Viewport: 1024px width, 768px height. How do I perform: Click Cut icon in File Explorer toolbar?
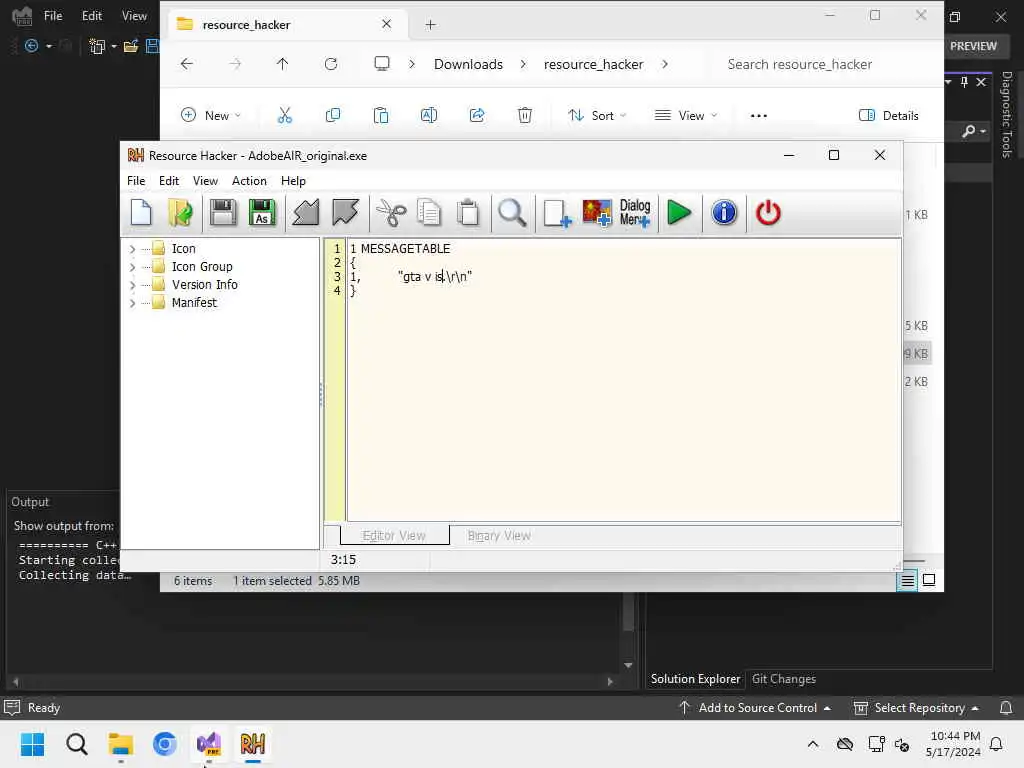(285, 116)
